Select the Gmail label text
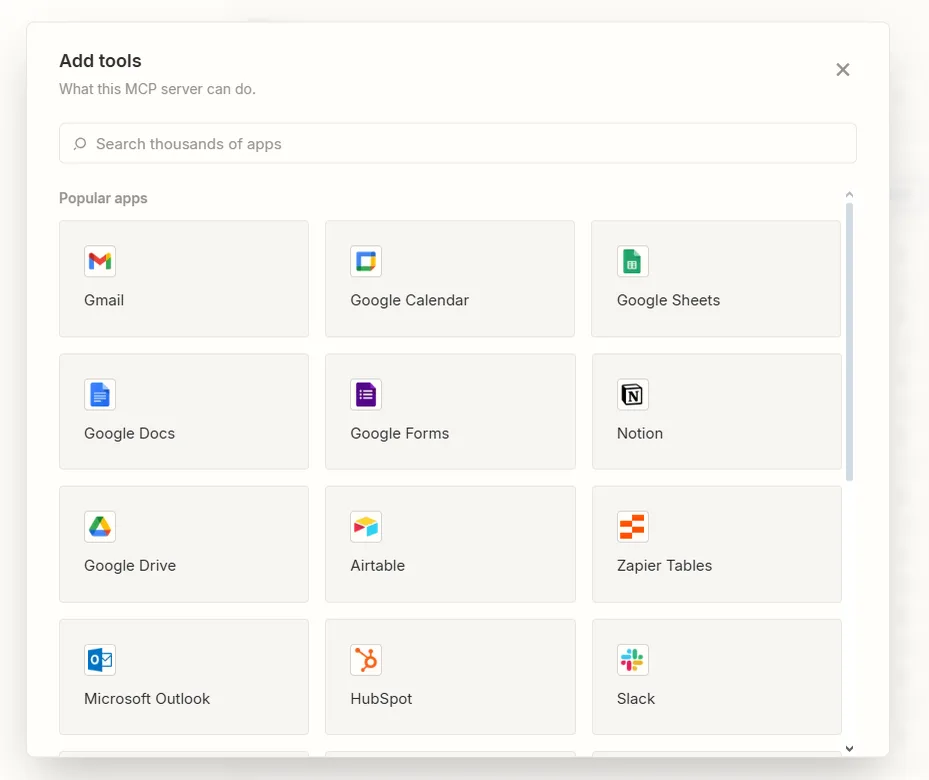929x780 pixels. click(x=104, y=300)
